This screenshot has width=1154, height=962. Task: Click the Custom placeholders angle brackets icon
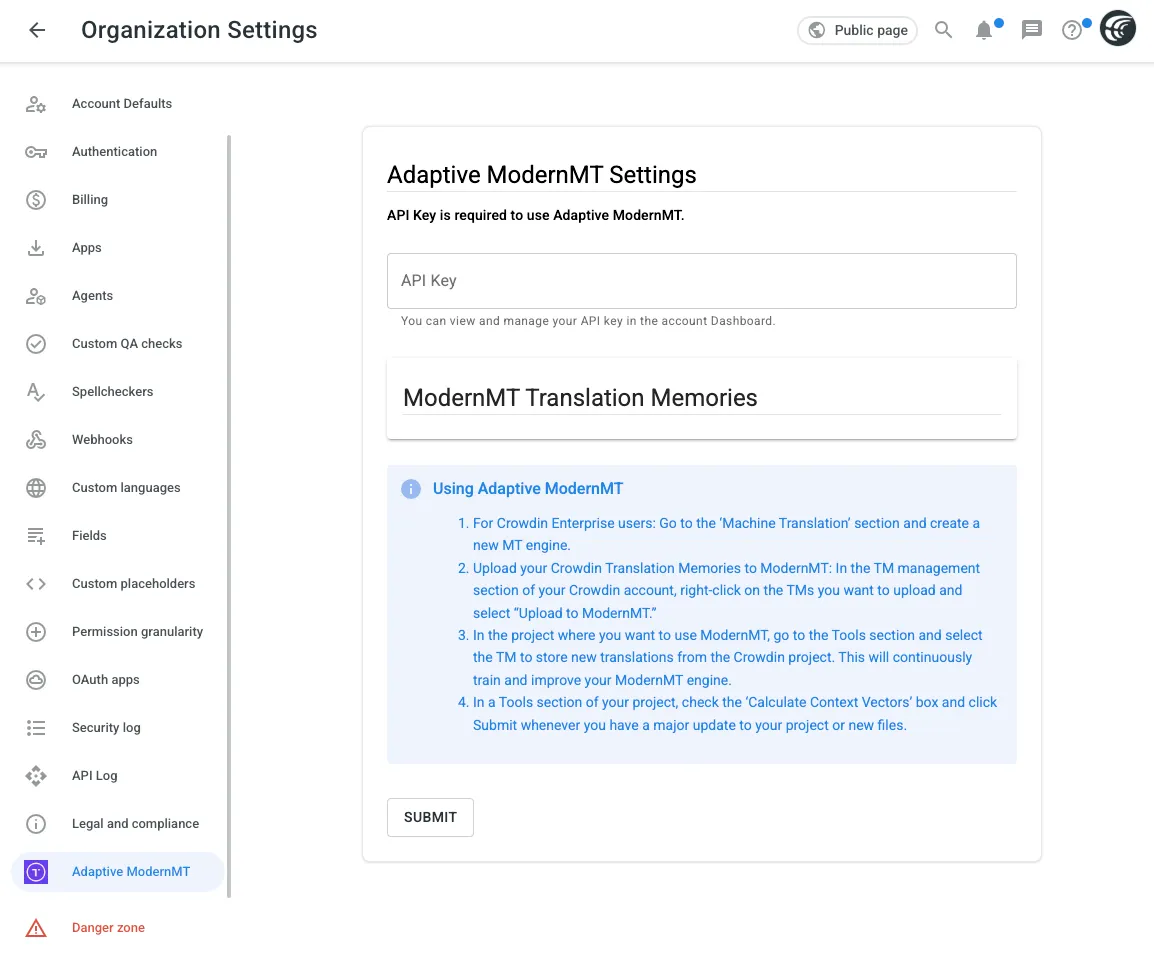point(36,583)
